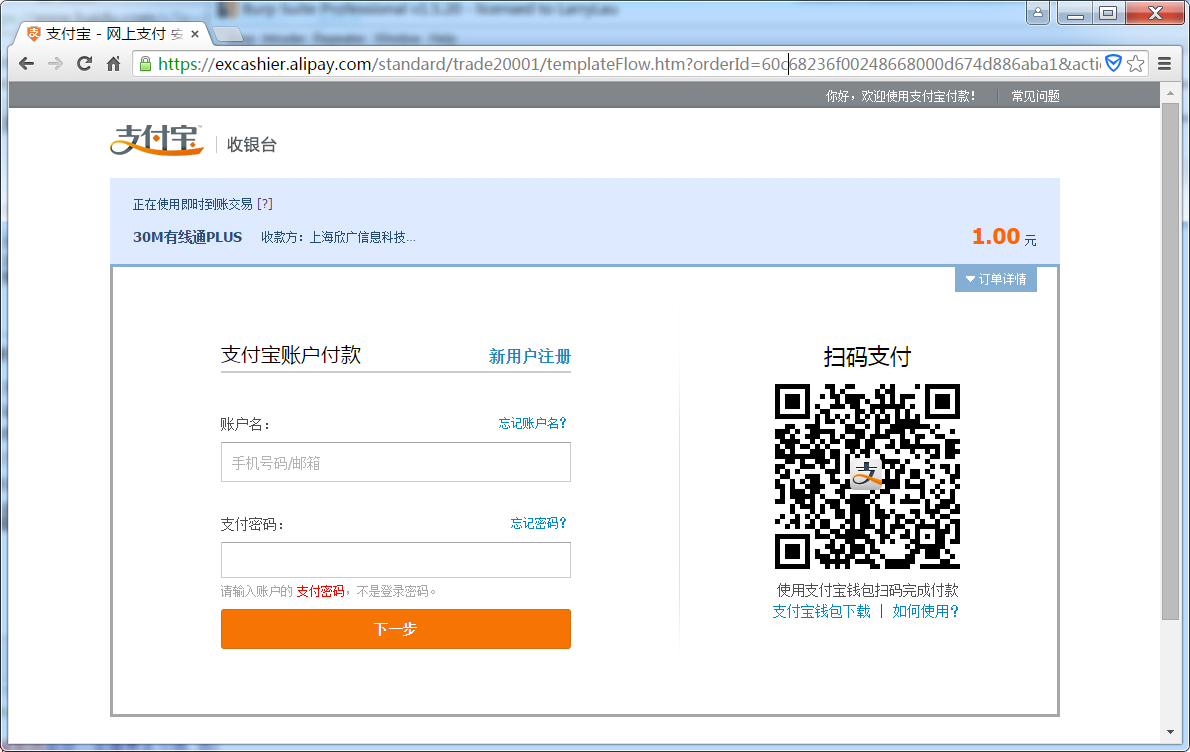Click the scrollbar down arrow
The width and height of the screenshot is (1190, 752).
1170,732
